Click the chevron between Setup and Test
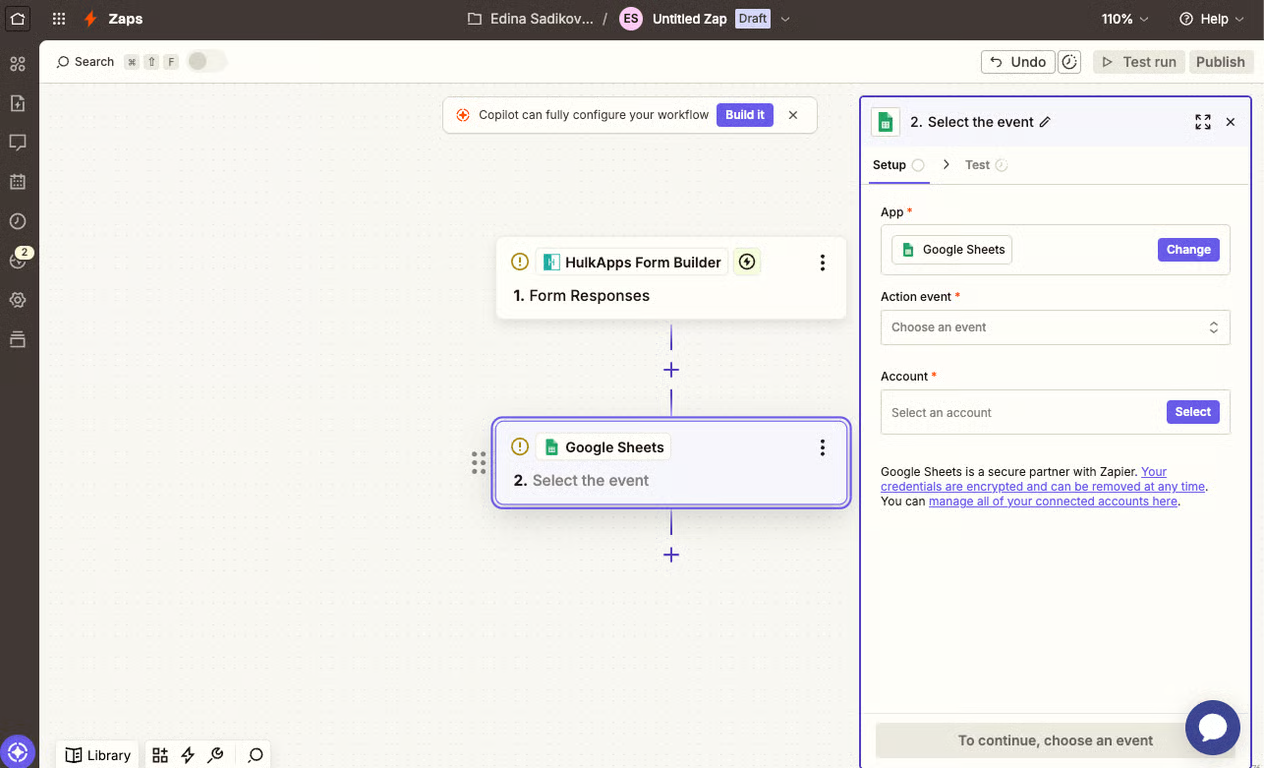Image resolution: width=1264 pixels, height=768 pixels. click(946, 164)
